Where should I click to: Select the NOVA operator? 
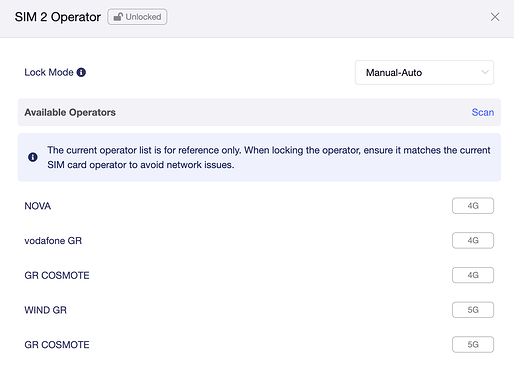tap(259, 206)
